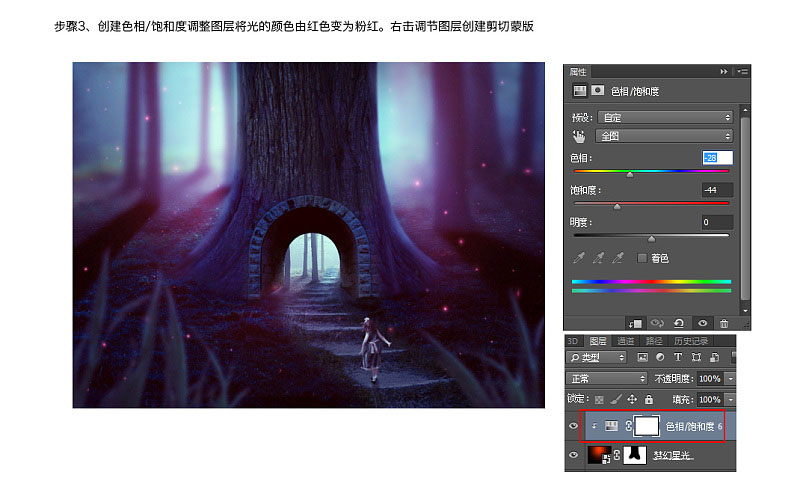
Task: Open the 预设 preset dropdown
Action: [665, 118]
